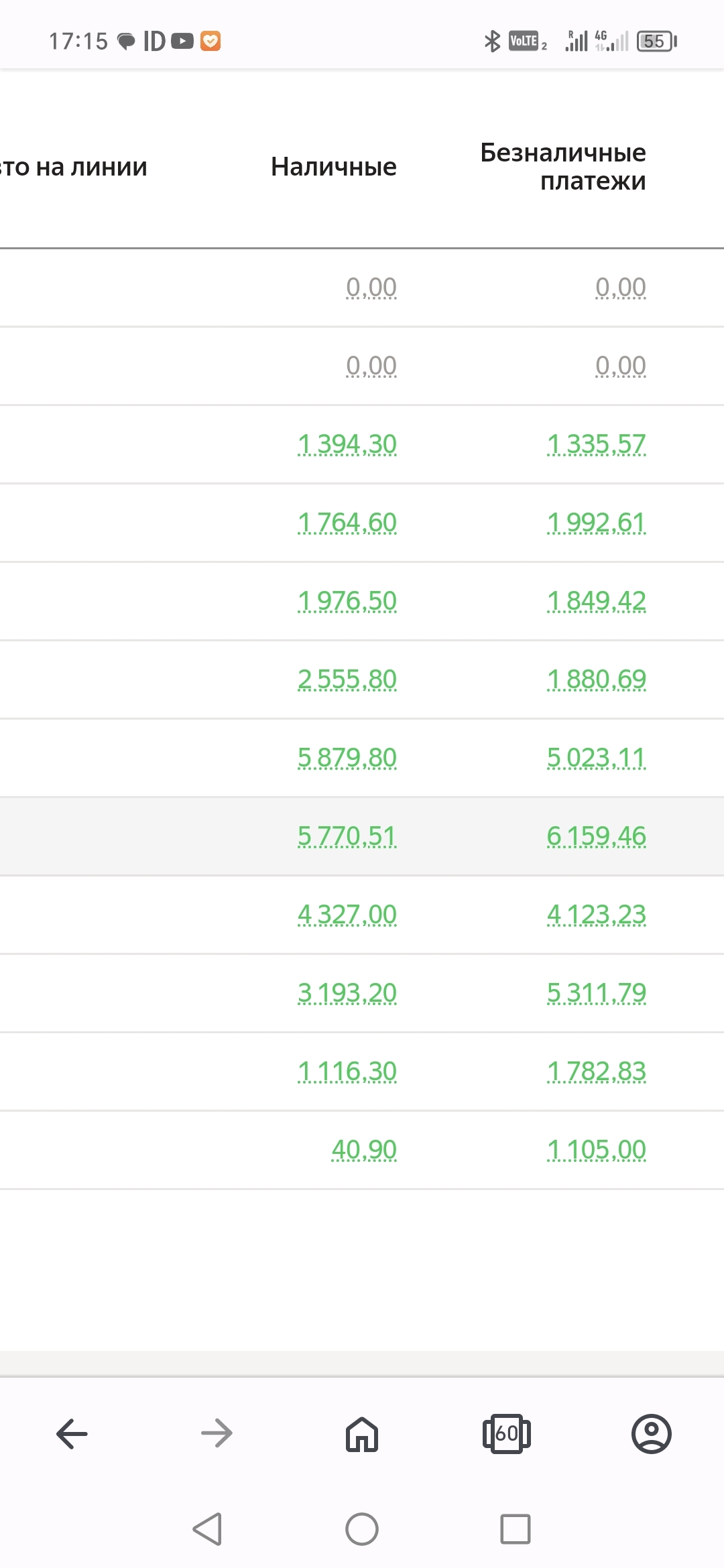Open the 1 992,61 cashless amount link
The height and width of the screenshot is (1568, 724).
coord(597,523)
